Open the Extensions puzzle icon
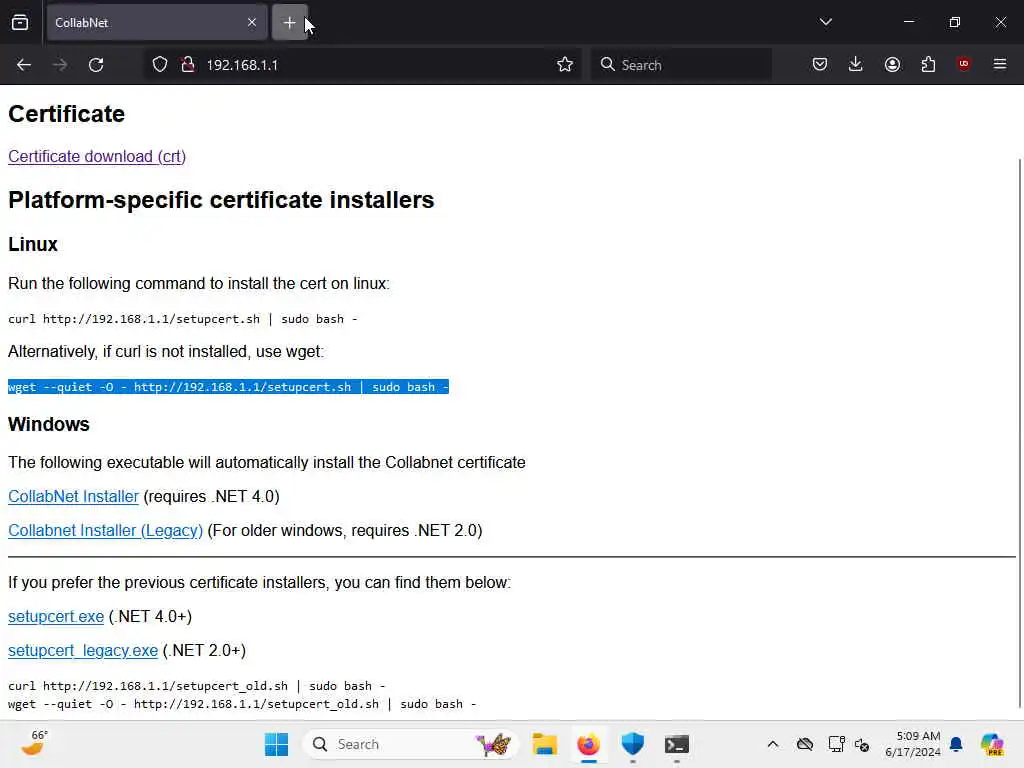Image resolution: width=1024 pixels, height=768 pixels. (x=928, y=65)
